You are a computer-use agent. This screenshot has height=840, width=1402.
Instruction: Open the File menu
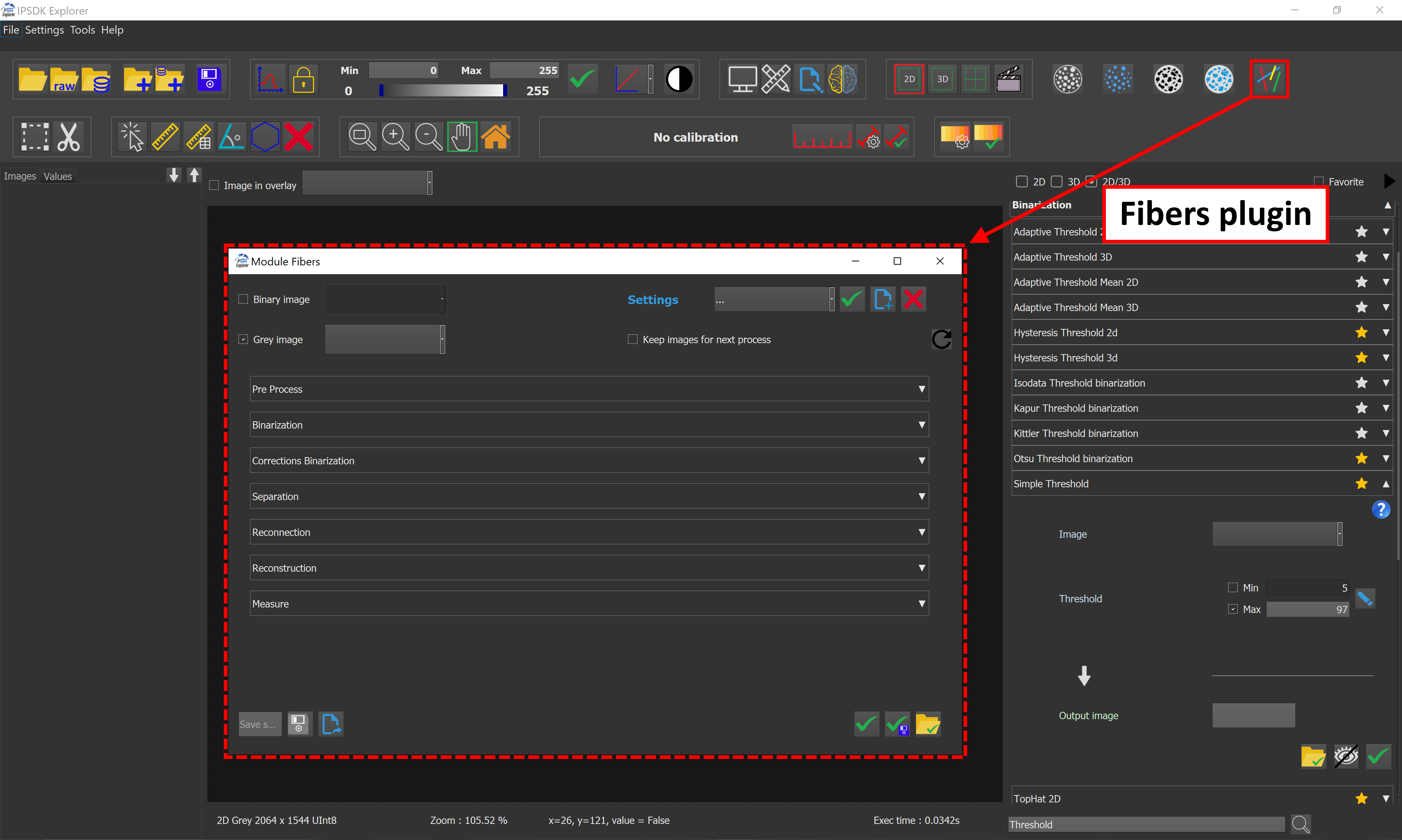(x=11, y=30)
